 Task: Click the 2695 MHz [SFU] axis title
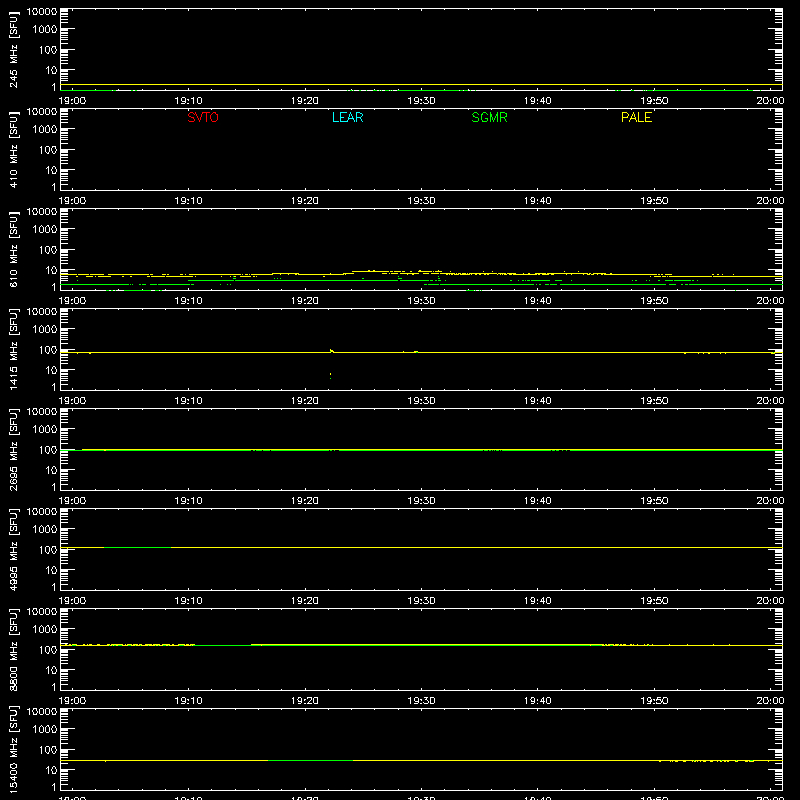point(13,450)
